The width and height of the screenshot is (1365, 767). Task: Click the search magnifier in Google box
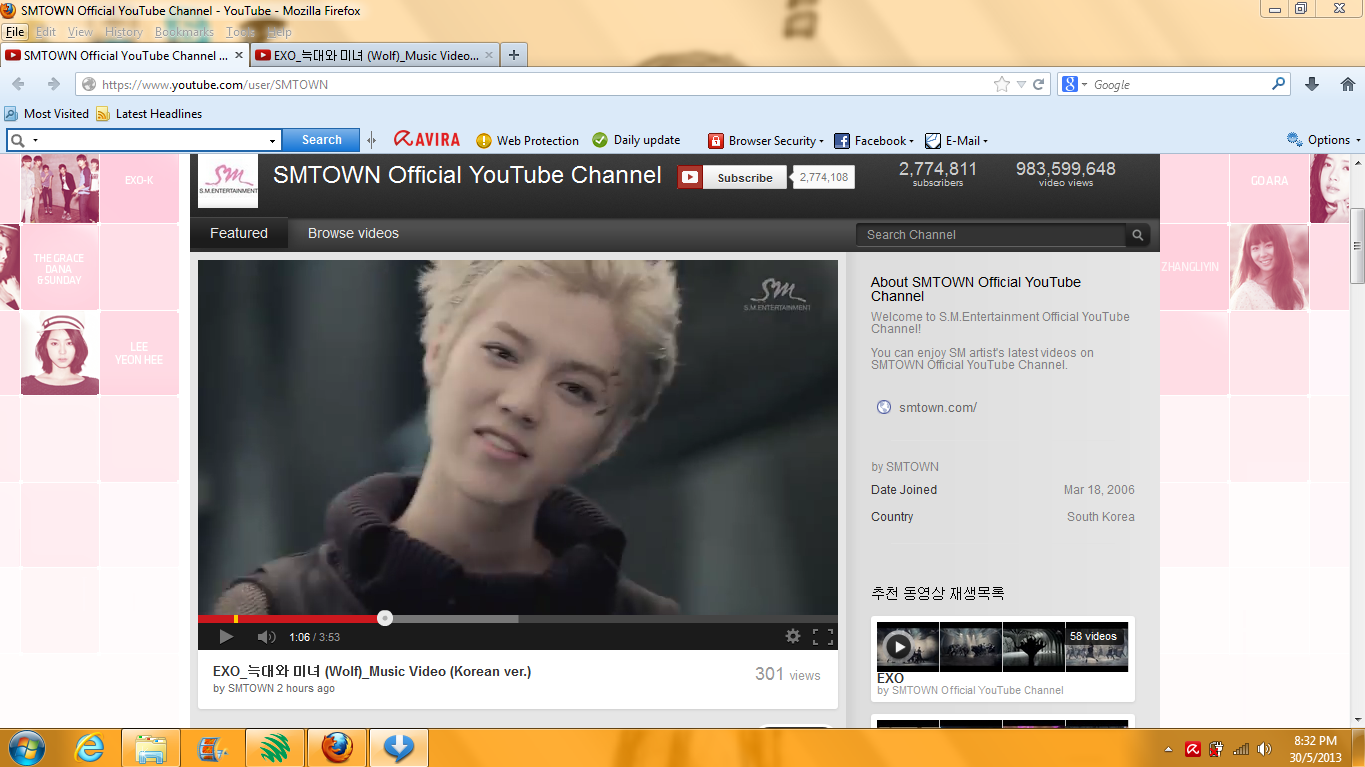click(x=1279, y=85)
